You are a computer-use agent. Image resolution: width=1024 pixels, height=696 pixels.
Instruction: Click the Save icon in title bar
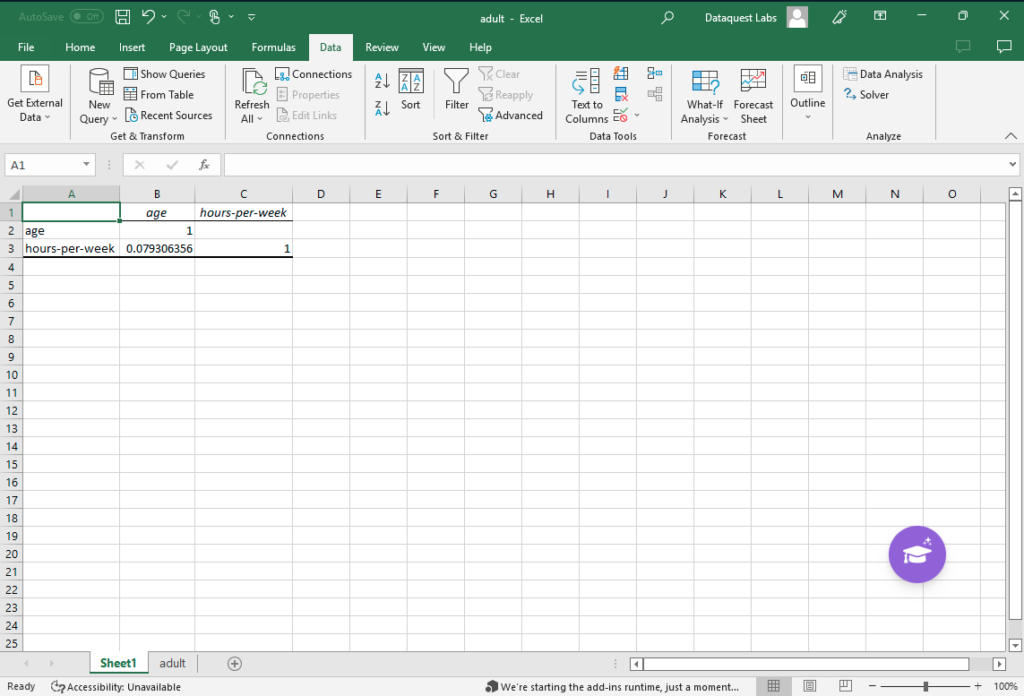point(122,17)
